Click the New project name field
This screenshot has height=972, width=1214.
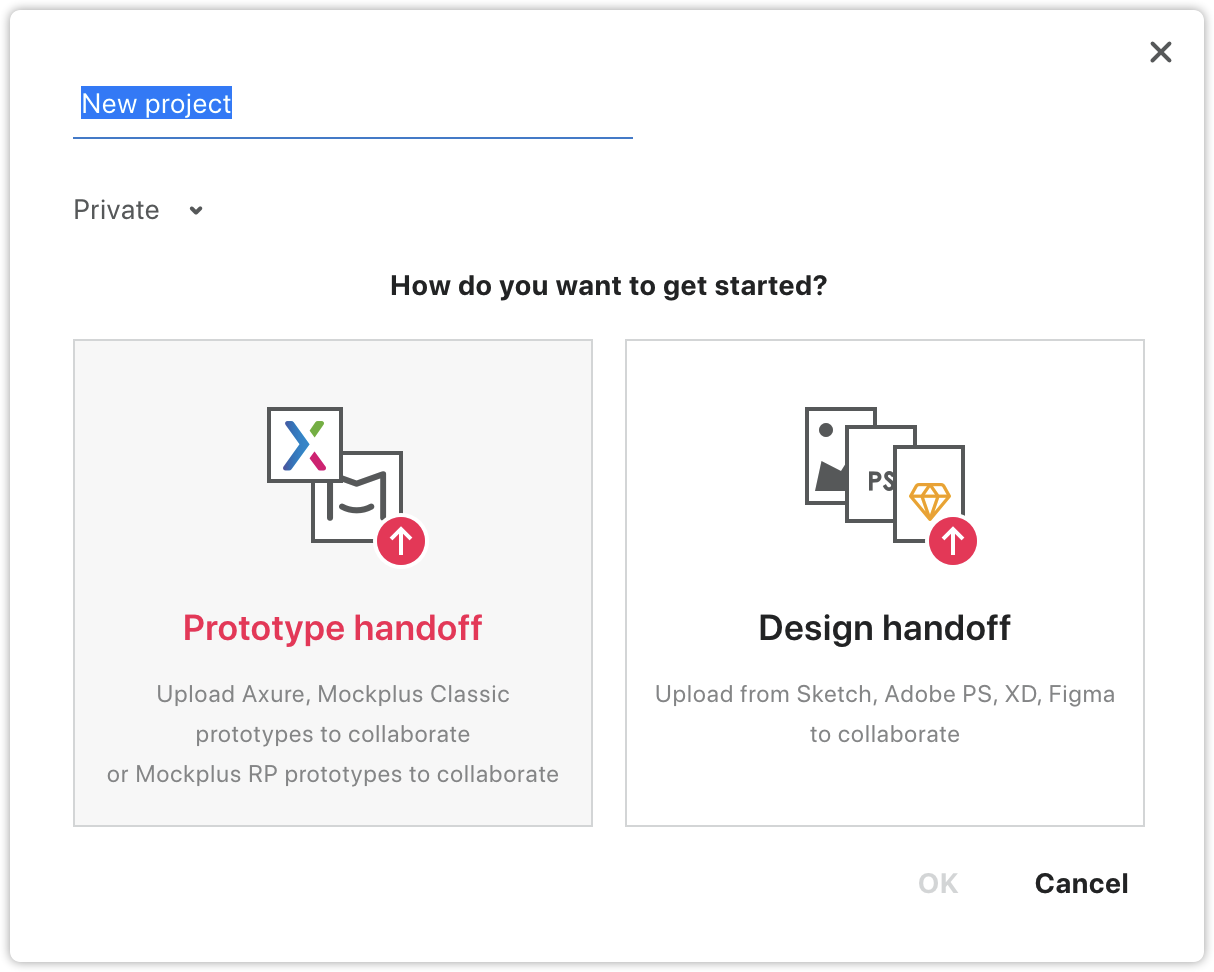[x=353, y=105]
